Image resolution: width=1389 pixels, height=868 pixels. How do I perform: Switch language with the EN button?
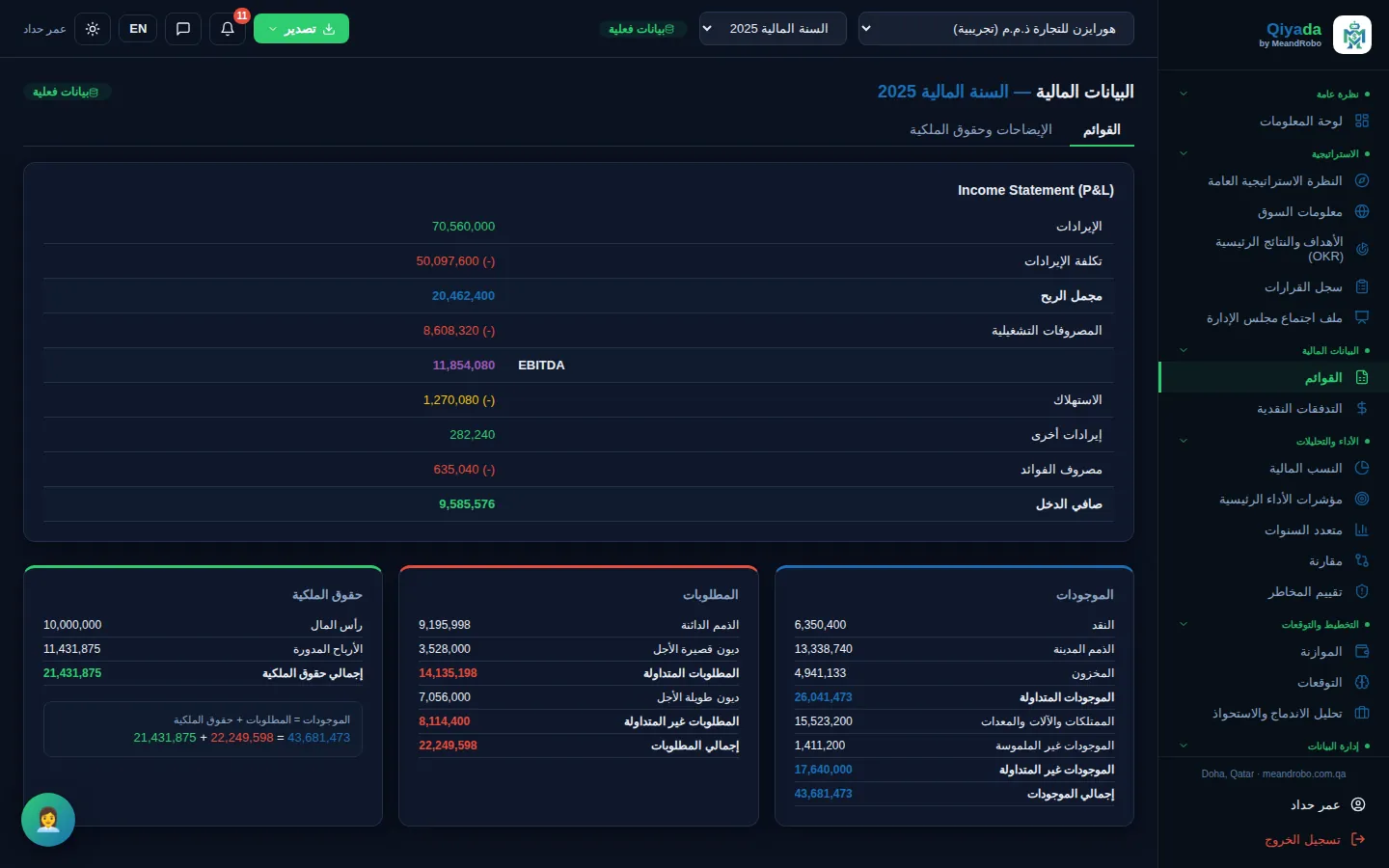click(x=138, y=29)
